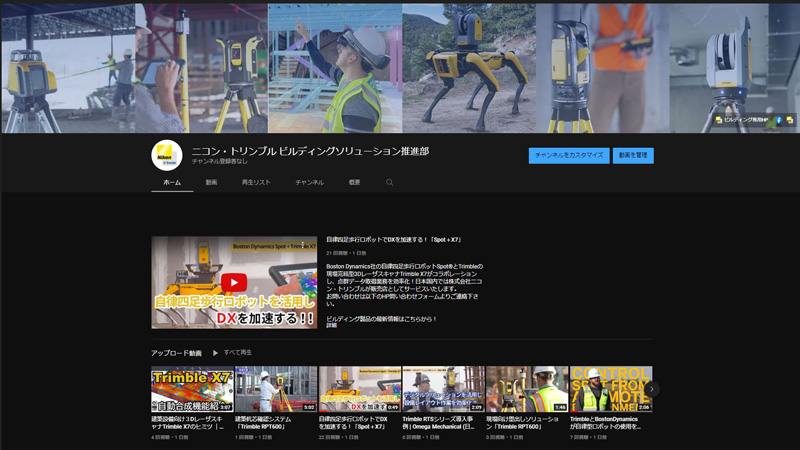Click the channel avatar Nikon Trimble logo
This screenshot has height=450, width=800.
click(x=167, y=155)
